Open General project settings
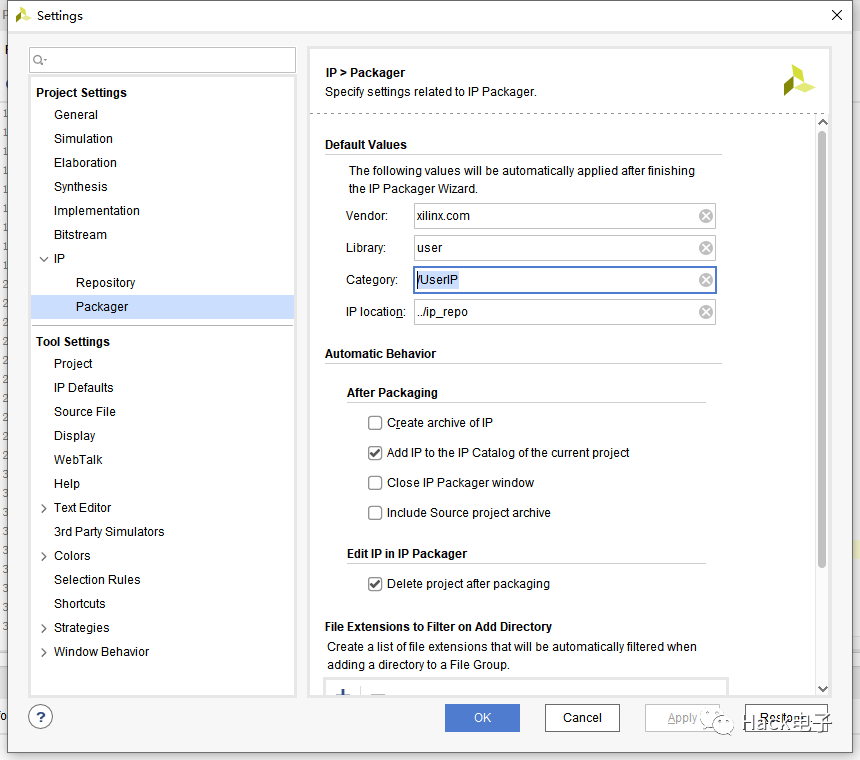The image size is (860, 760). pos(76,115)
